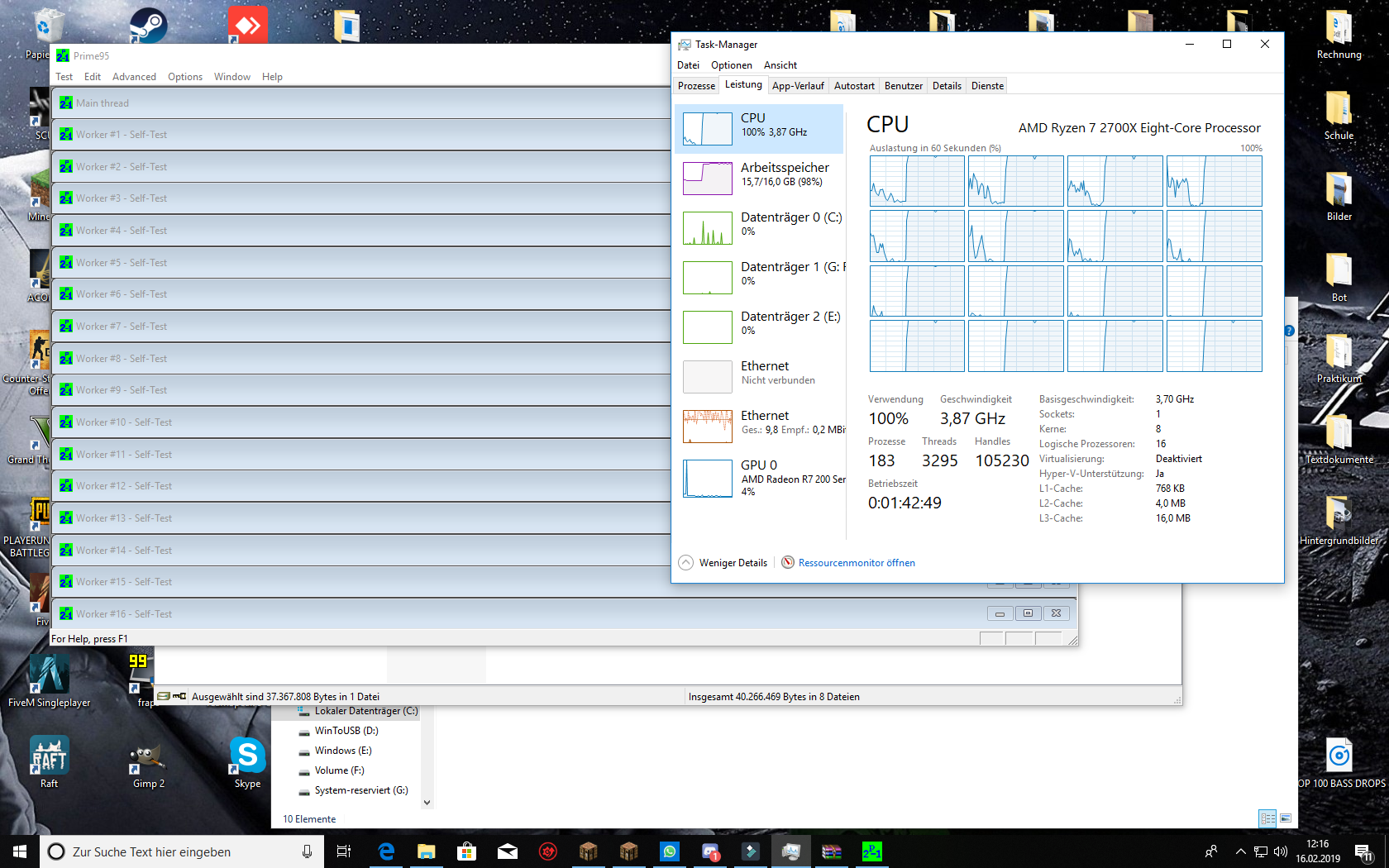This screenshot has height=868, width=1389.
Task: Click the Task Manager taskbar icon
Action: tap(791, 851)
